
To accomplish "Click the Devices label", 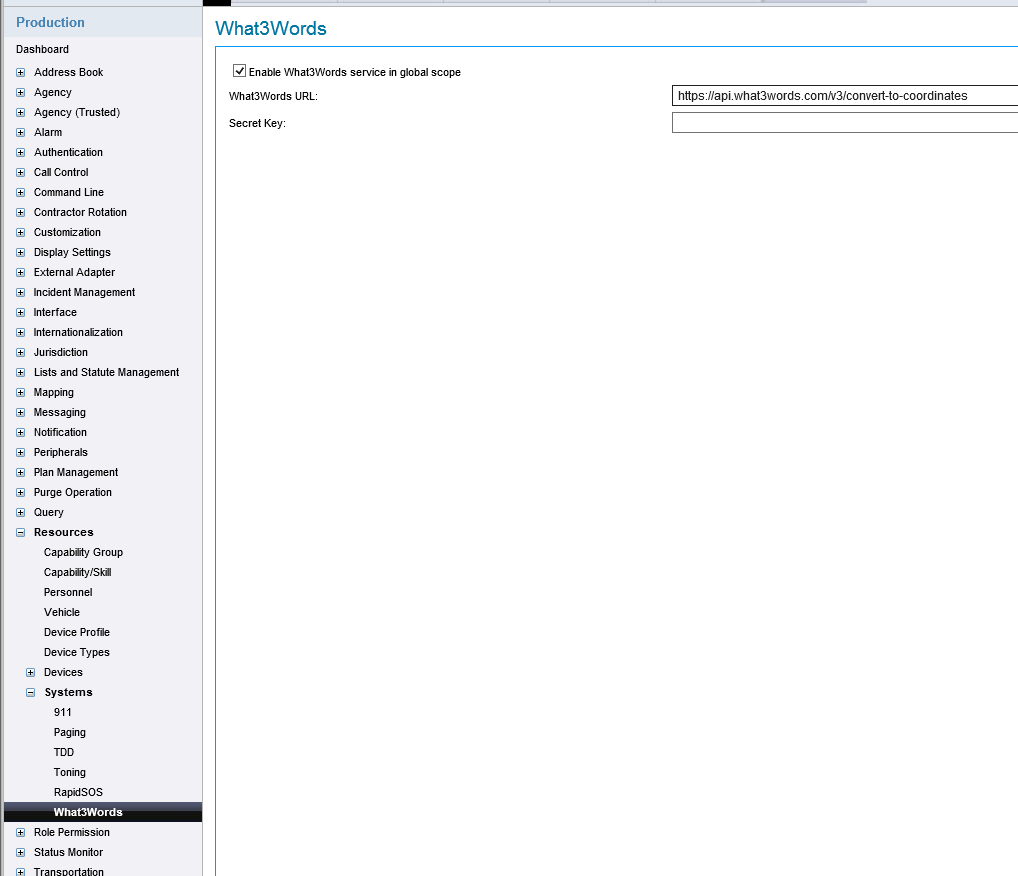I will [63, 673].
